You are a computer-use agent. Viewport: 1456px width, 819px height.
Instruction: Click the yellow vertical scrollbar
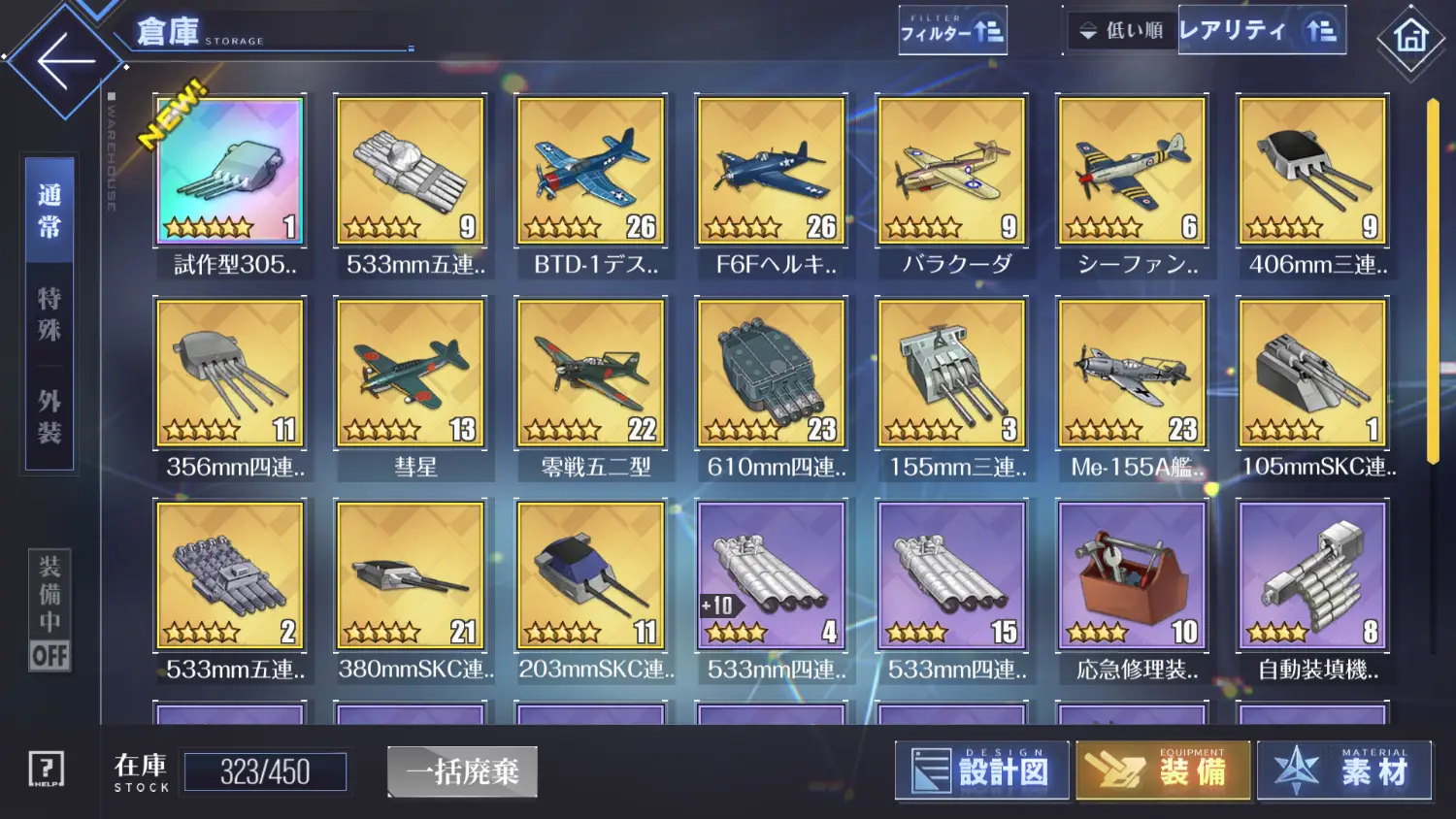tap(1433, 281)
